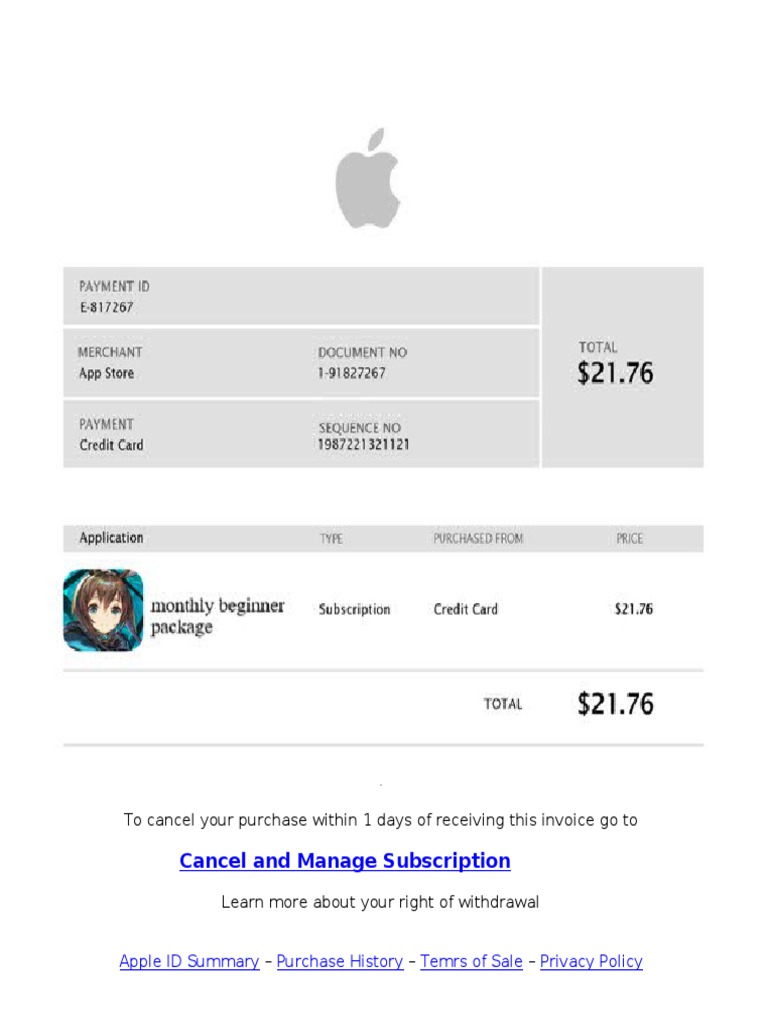Click the Credit Card payment method text

[x=111, y=445]
